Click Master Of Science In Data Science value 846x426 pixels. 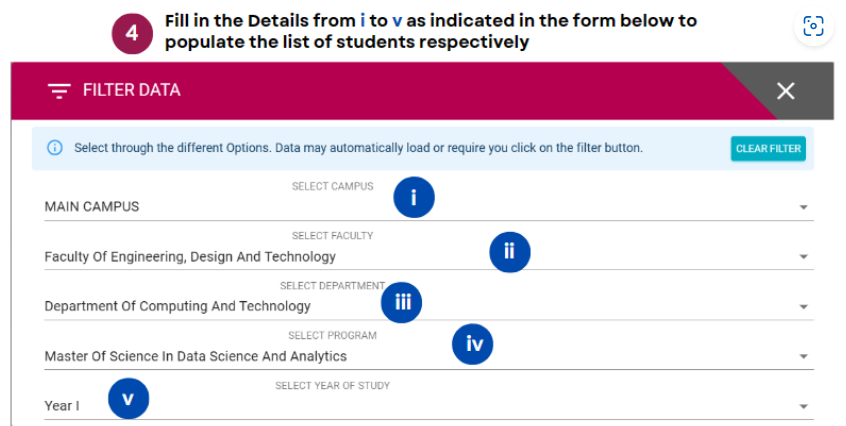pos(195,356)
